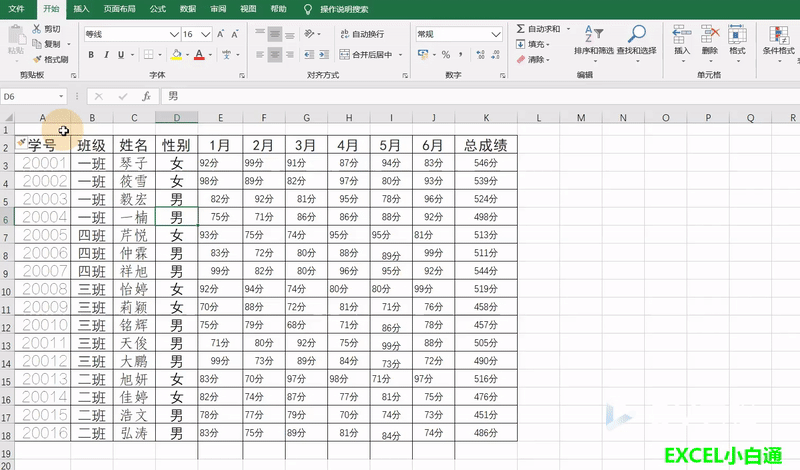The width and height of the screenshot is (800, 470).
Task: Switch to the View (视图) tab
Action: tap(248, 9)
